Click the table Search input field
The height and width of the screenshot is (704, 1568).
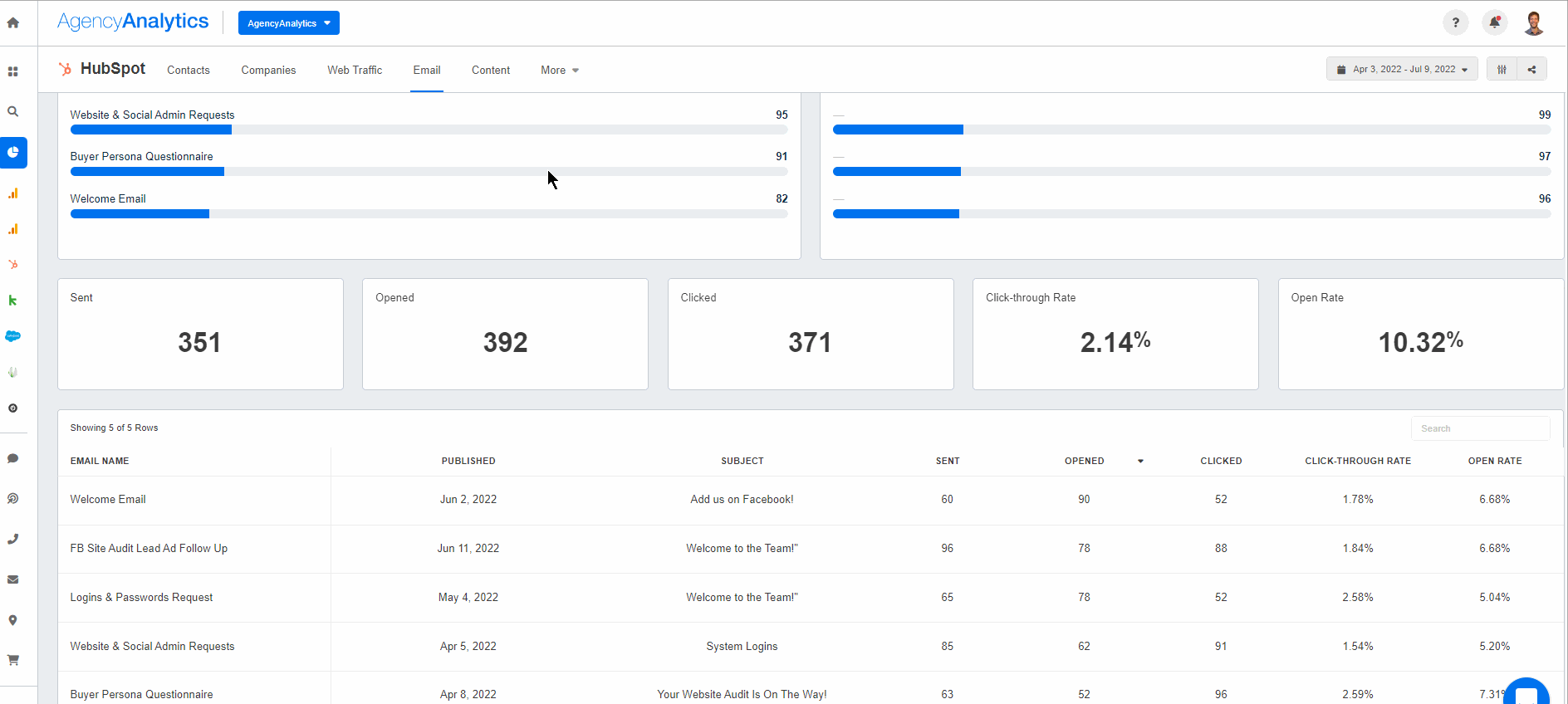pyautogui.click(x=1480, y=428)
